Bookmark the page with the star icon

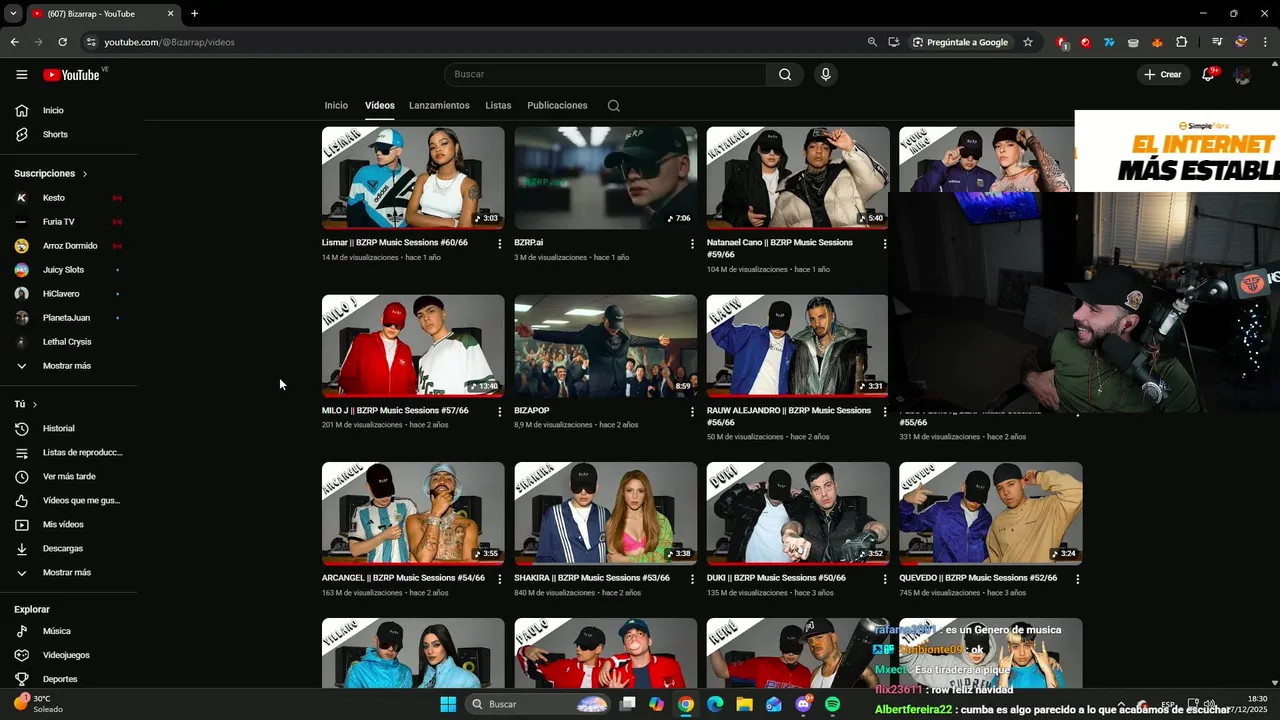pyautogui.click(x=1027, y=42)
